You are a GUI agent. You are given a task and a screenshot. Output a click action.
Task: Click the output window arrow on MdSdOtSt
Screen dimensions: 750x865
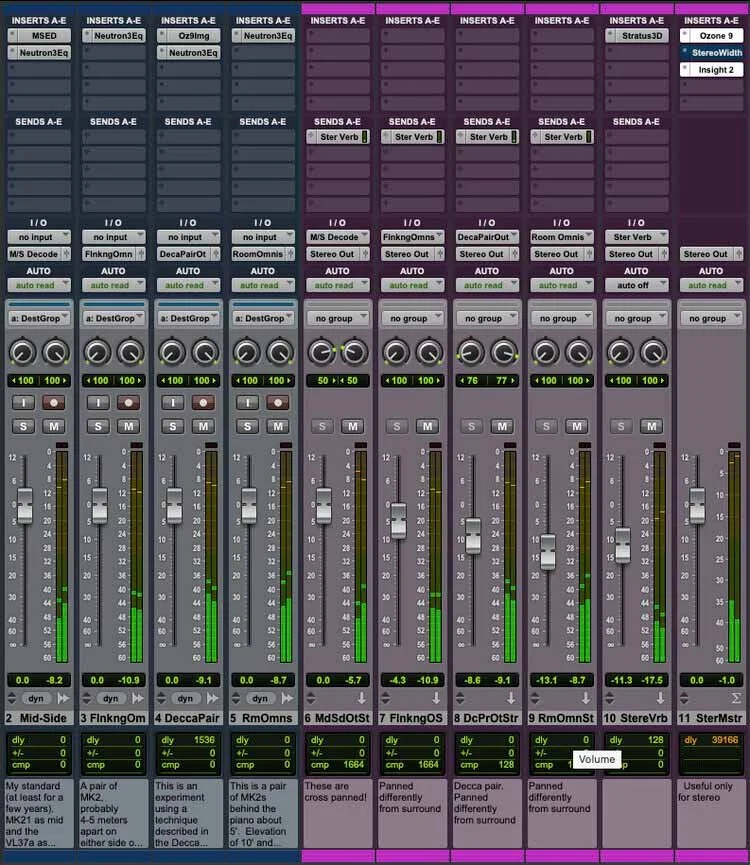point(361,698)
